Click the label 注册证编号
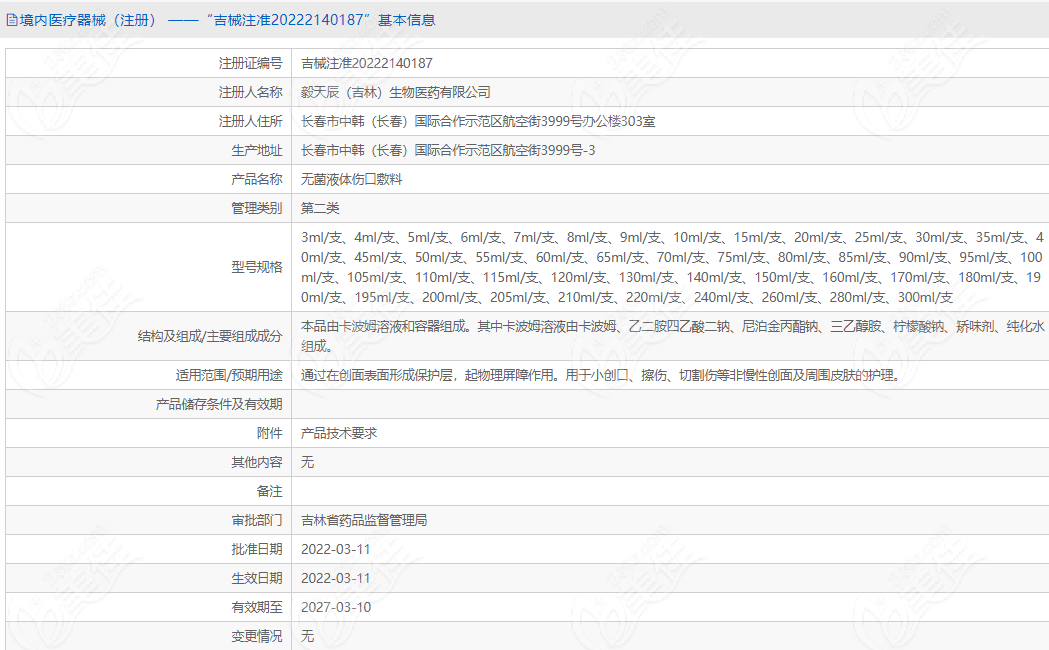The height and width of the screenshot is (650, 1049). [x=250, y=64]
